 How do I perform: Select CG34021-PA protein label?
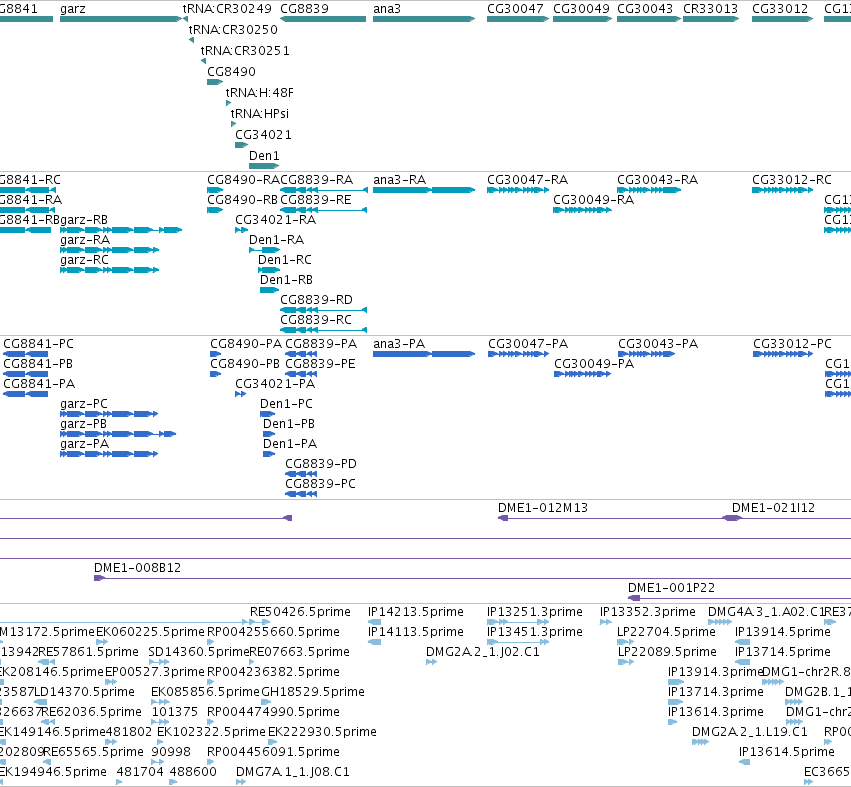[275, 384]
